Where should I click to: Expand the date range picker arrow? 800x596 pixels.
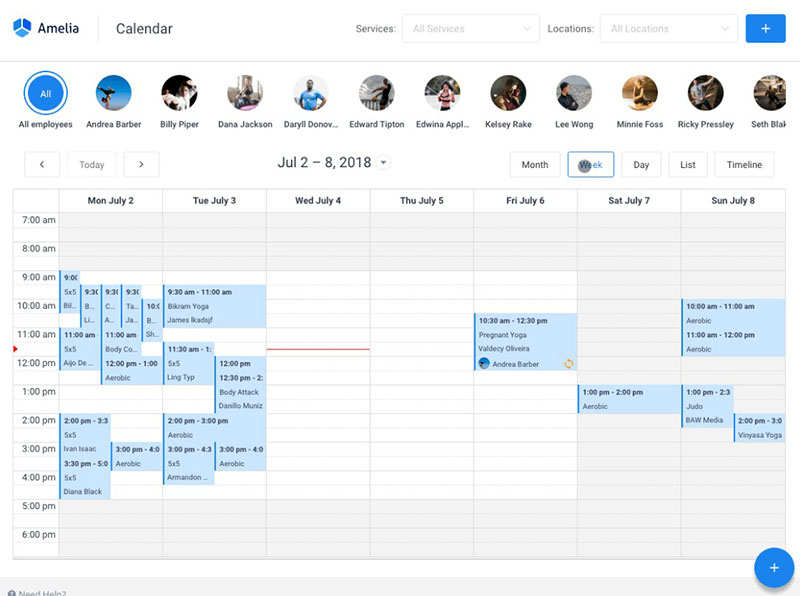384,163
